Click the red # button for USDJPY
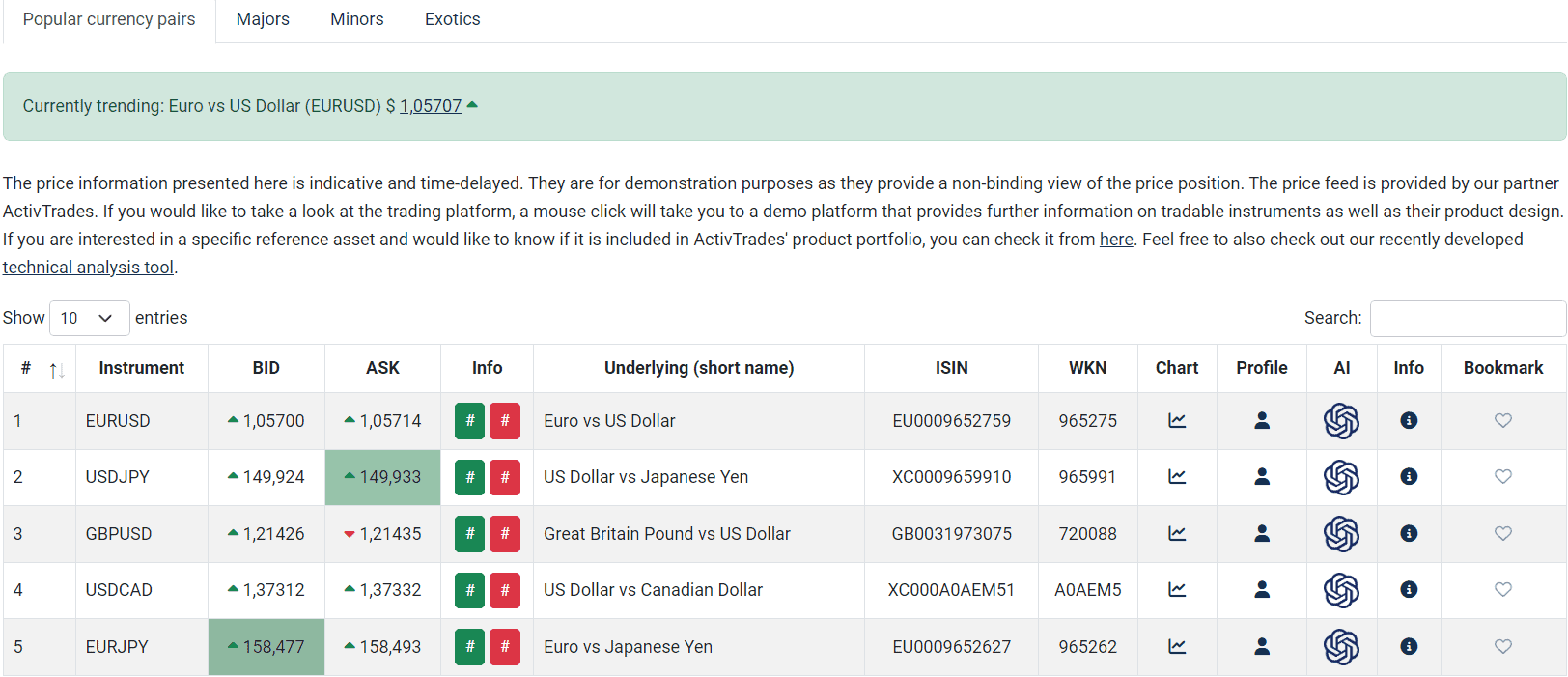 (x=505, y=477)
